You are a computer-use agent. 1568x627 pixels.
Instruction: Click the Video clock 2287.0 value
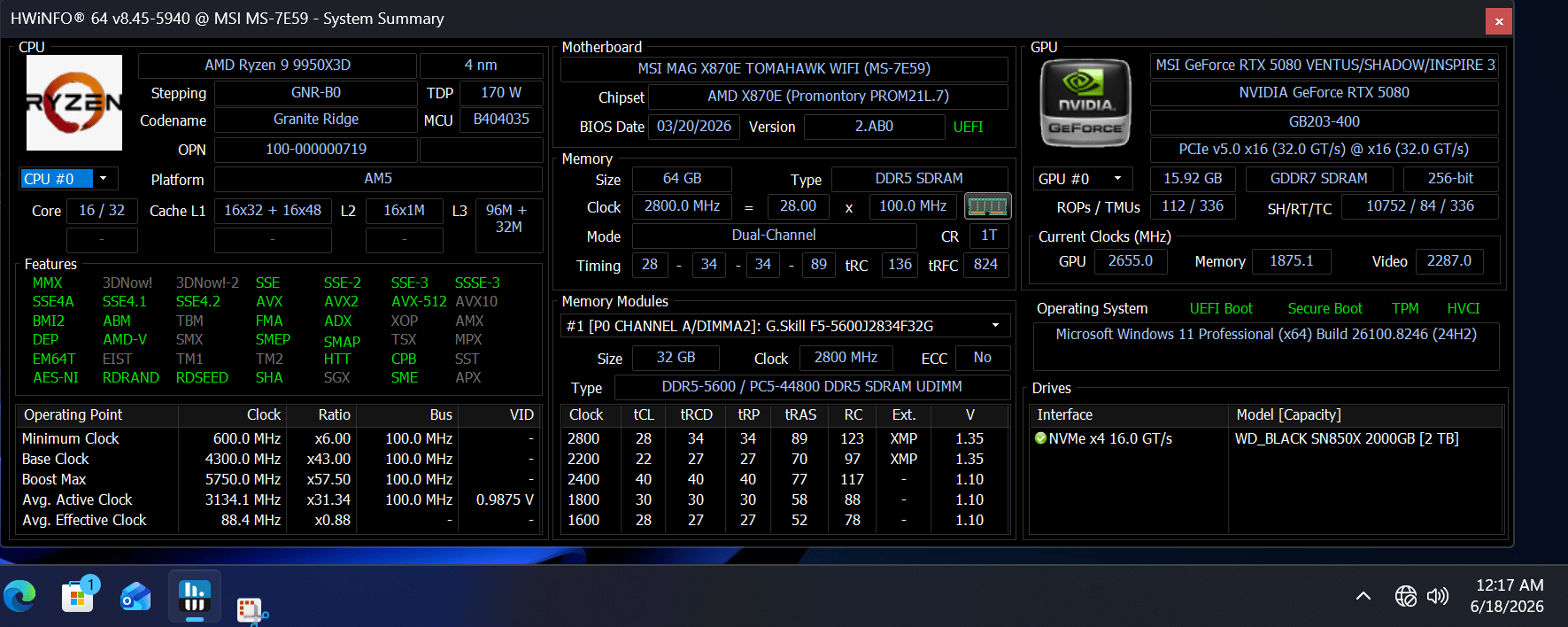pos(1449,261)
